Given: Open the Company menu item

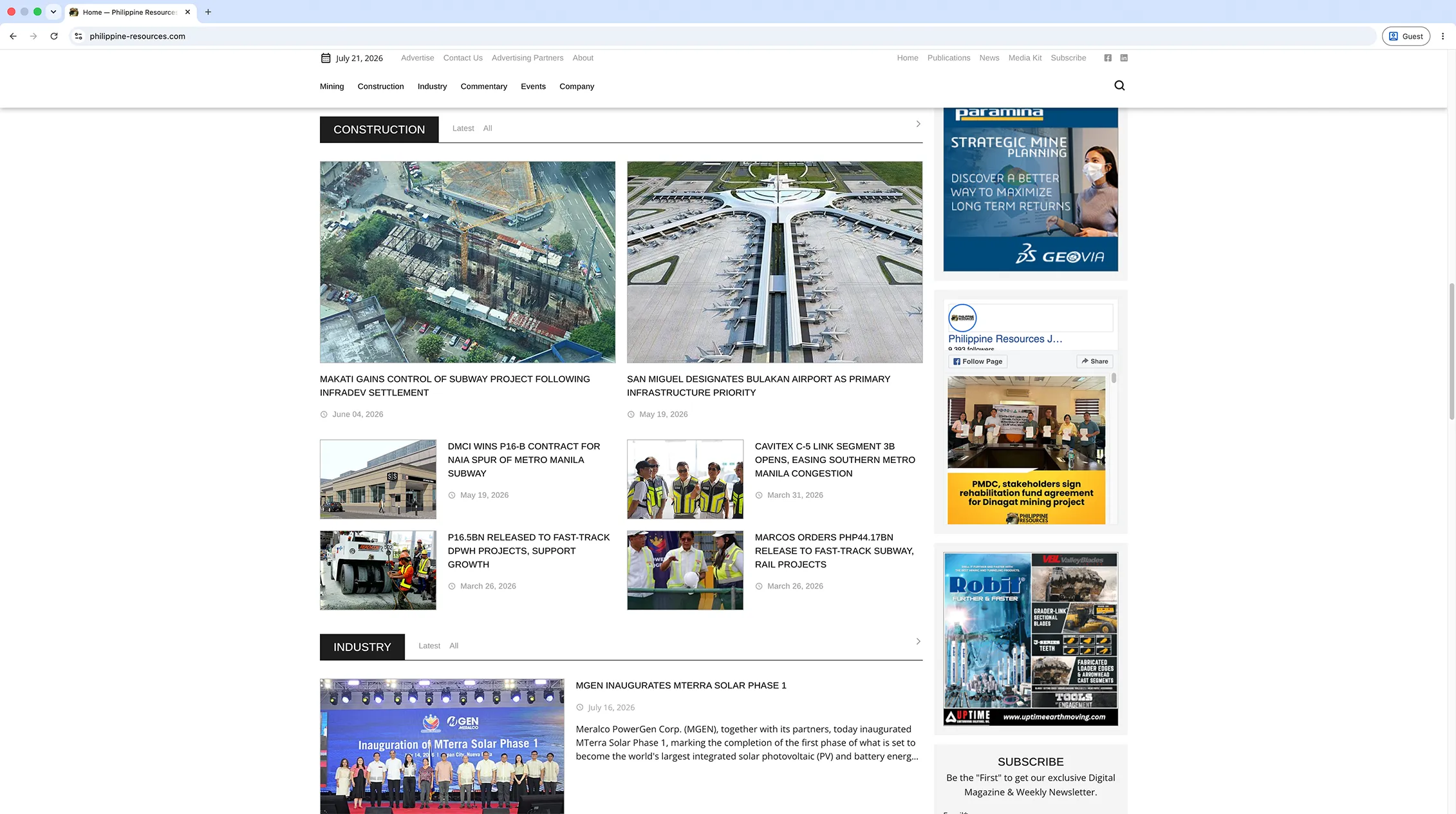Looking at the screenshot, I should (x=577, y=86).
